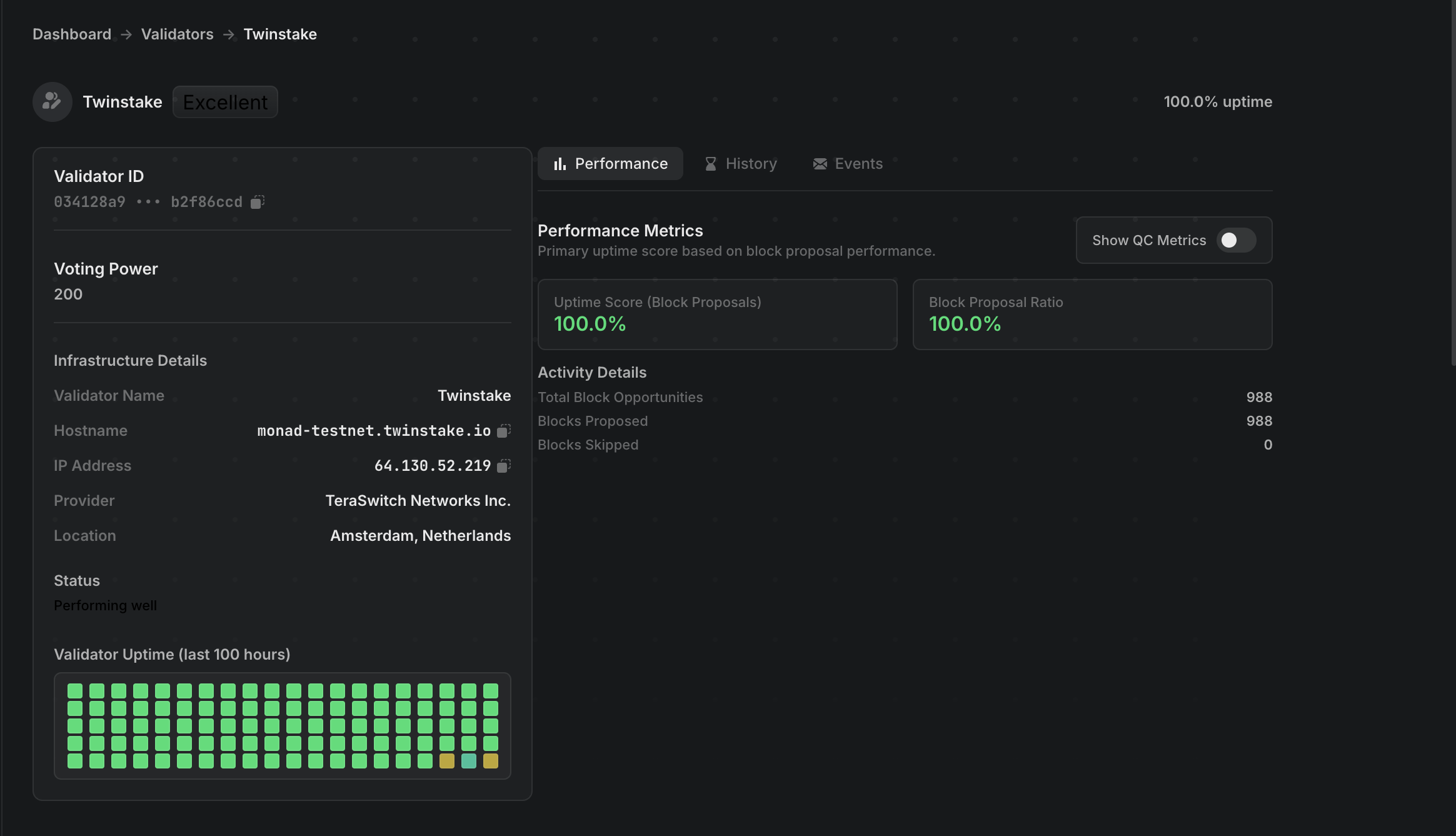The image size is (1456, 836).
Task: Click the Uptime Score (Block Proposals) card
Action: click(718, 315)
